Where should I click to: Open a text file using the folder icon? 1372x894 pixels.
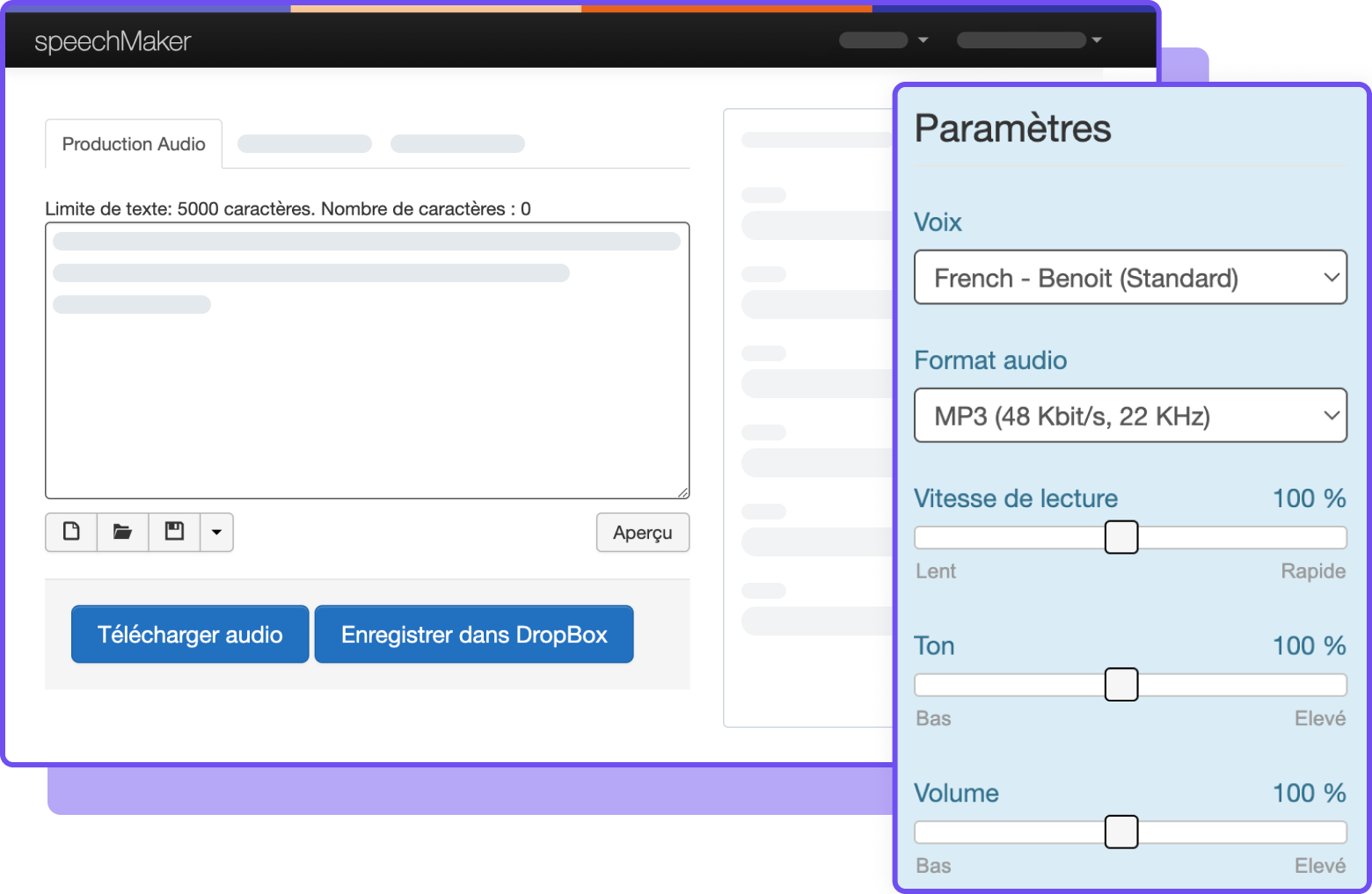pos(122,532)
